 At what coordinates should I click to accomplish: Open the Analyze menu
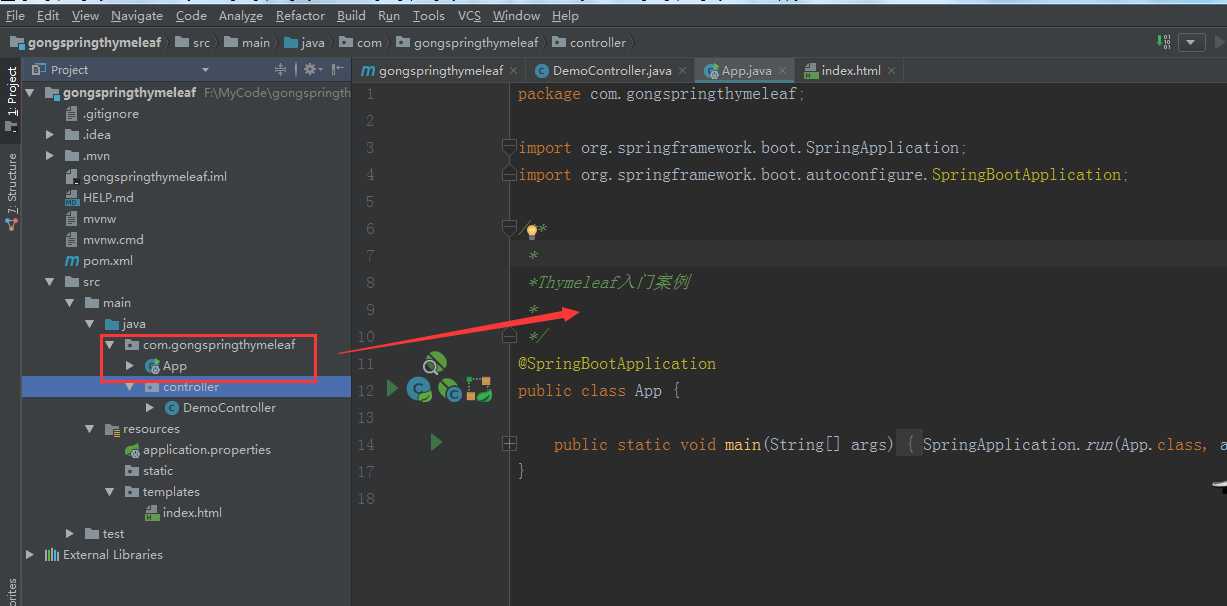coord(241,16)
